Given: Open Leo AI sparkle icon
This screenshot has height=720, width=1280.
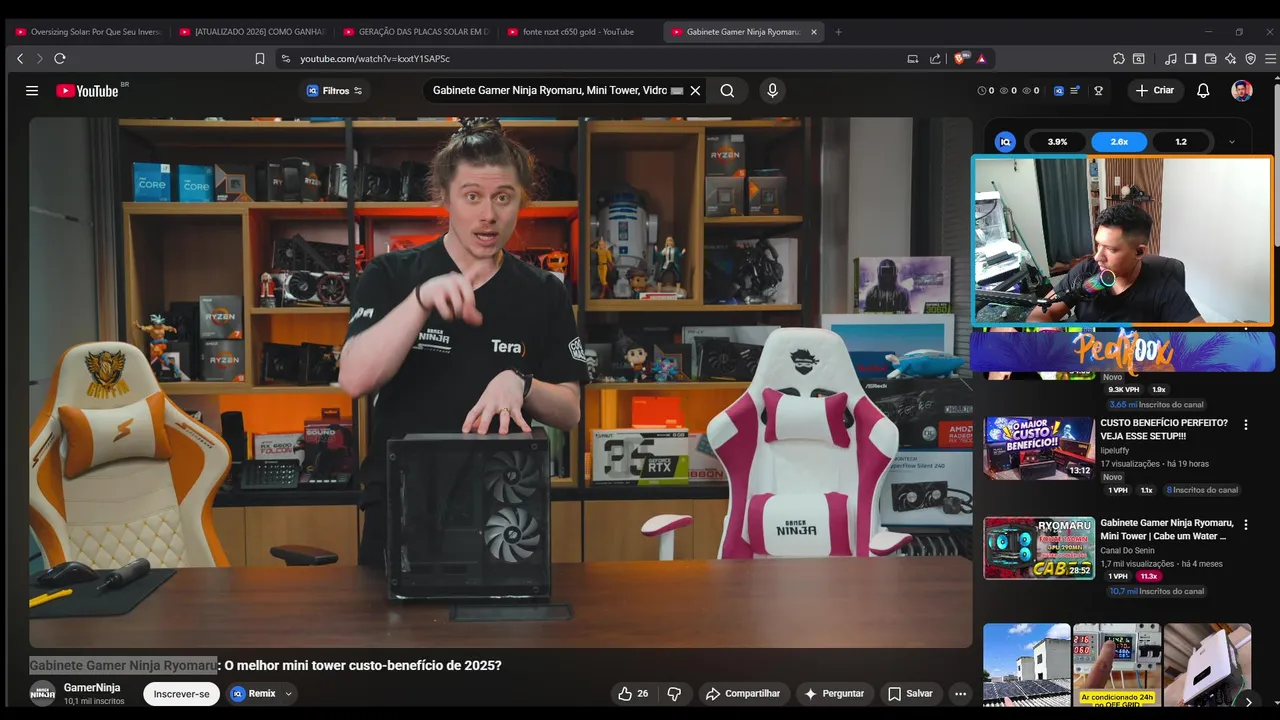Looking at the screenshot, I should 1230,59.
